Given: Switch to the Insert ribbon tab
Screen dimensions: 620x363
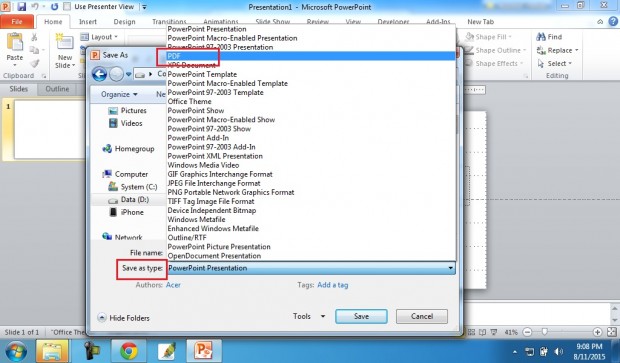Looking at the screenshot, I should tap(88, 22).
